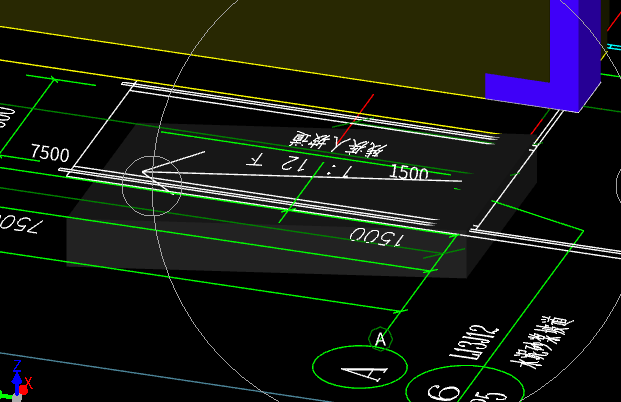Click the rotated LI3J12 annotation text
Viewport: 621px width, 402px height.
tap(473, 342)
